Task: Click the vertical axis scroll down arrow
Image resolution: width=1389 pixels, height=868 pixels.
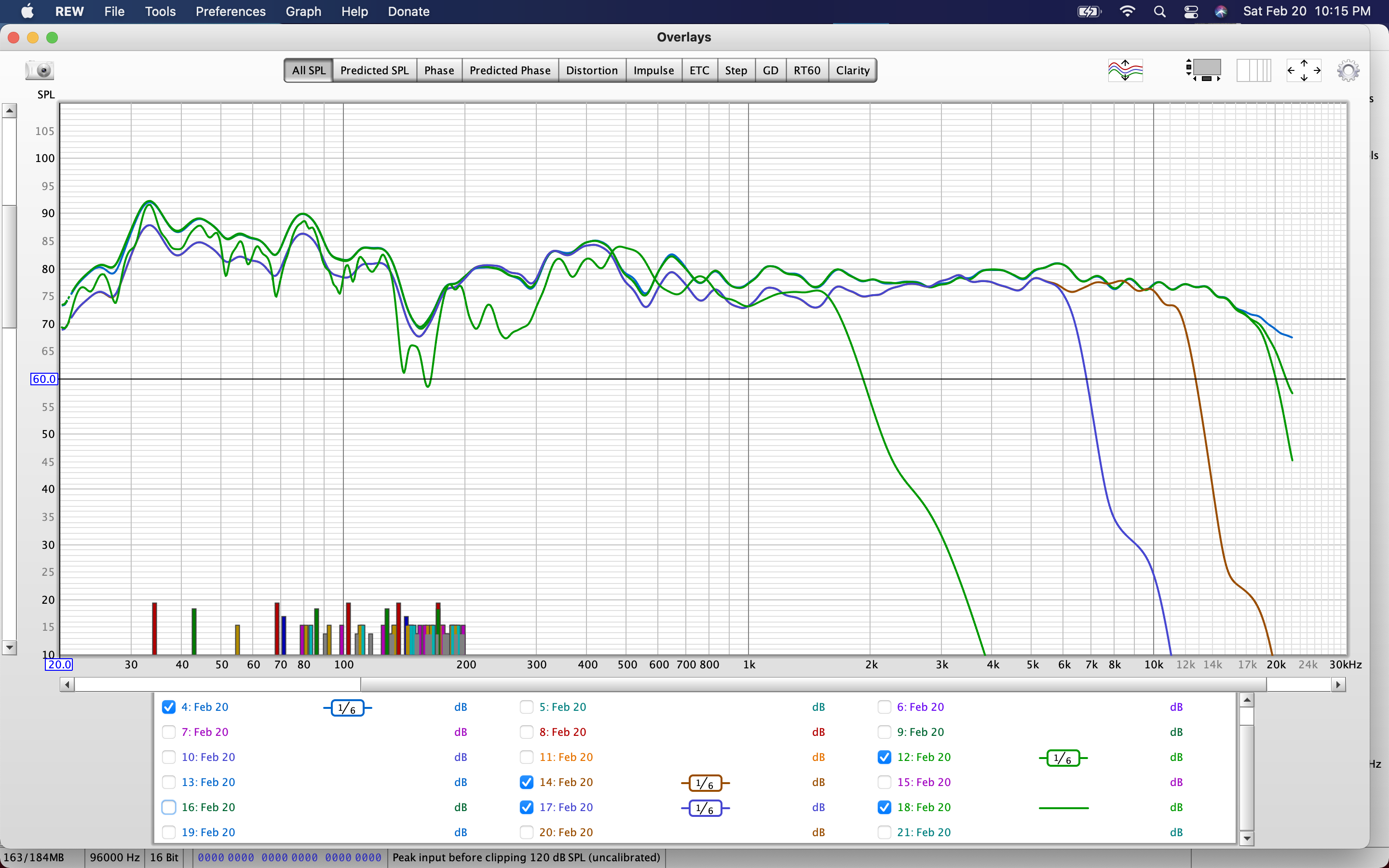Action: pos(9,647)
